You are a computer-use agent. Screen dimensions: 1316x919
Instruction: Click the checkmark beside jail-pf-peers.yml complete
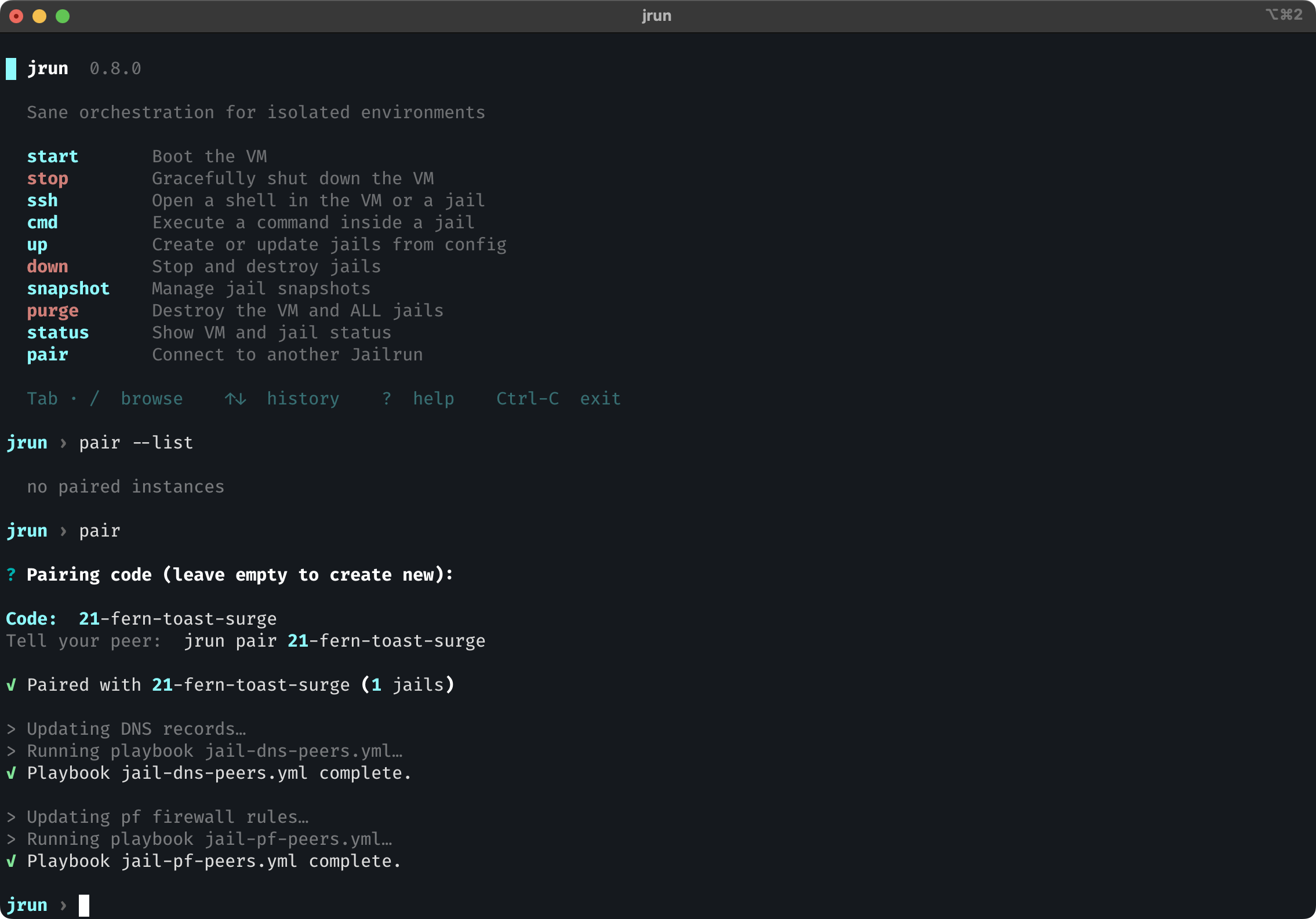(11, 861)
